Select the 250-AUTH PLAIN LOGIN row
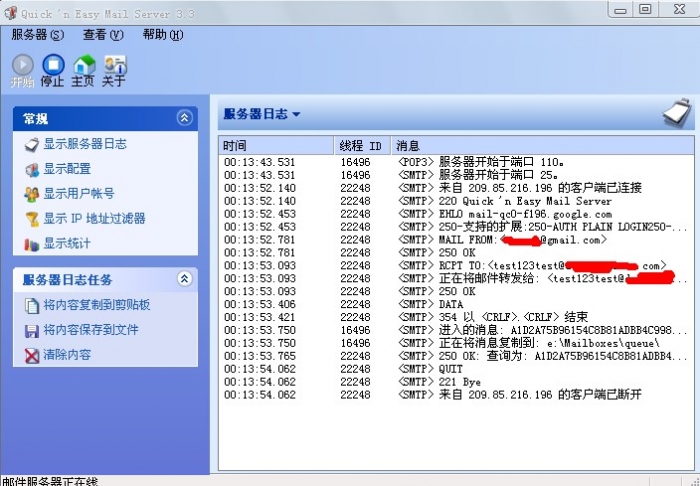Image resolution: width=700 pixels, height=486 pixels. (x=456, y=227)
